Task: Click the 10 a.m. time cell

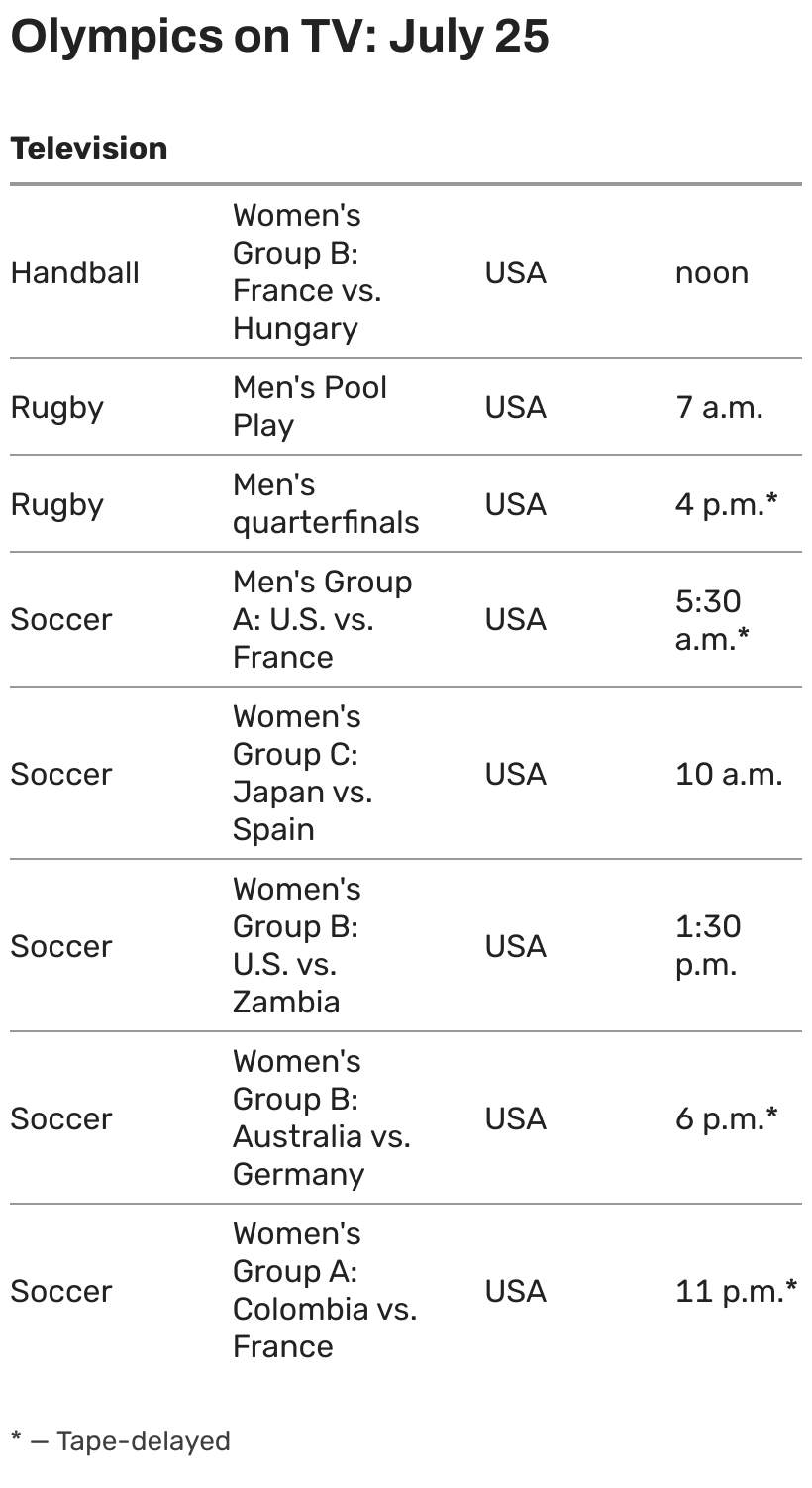Action: 728,774
